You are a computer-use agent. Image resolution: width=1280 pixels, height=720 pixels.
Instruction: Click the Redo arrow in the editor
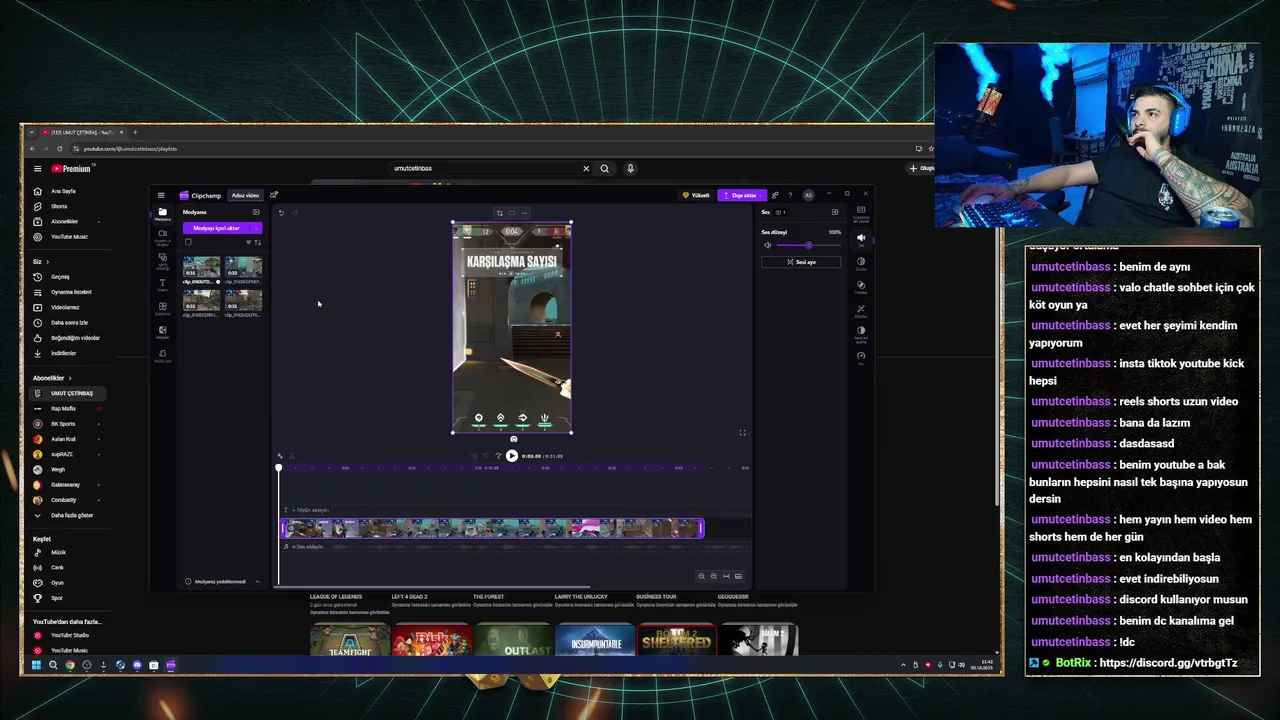pyautogui.click(x=294, y=212)
